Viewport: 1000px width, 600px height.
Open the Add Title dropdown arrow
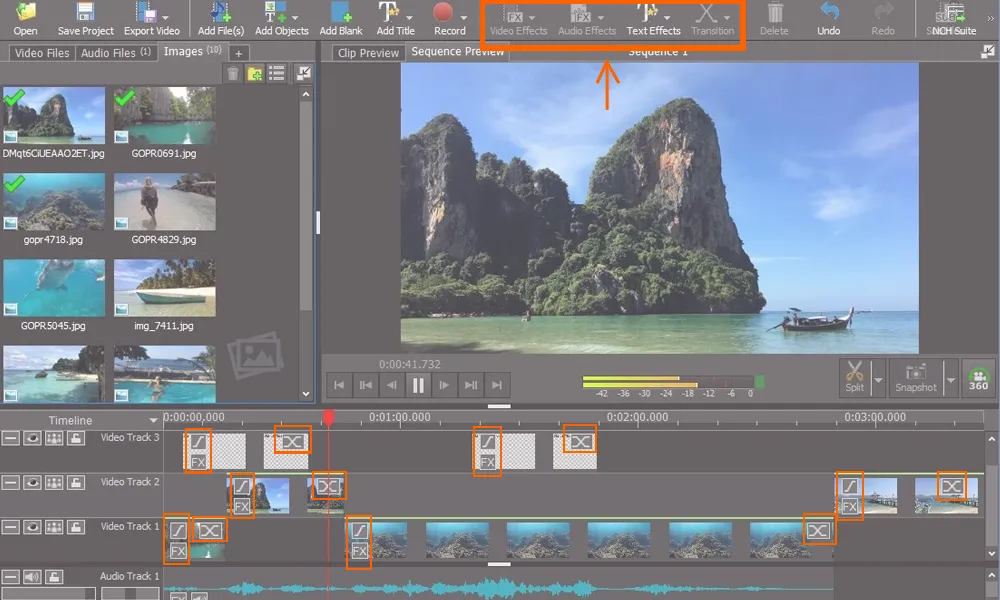coord(409,18)
